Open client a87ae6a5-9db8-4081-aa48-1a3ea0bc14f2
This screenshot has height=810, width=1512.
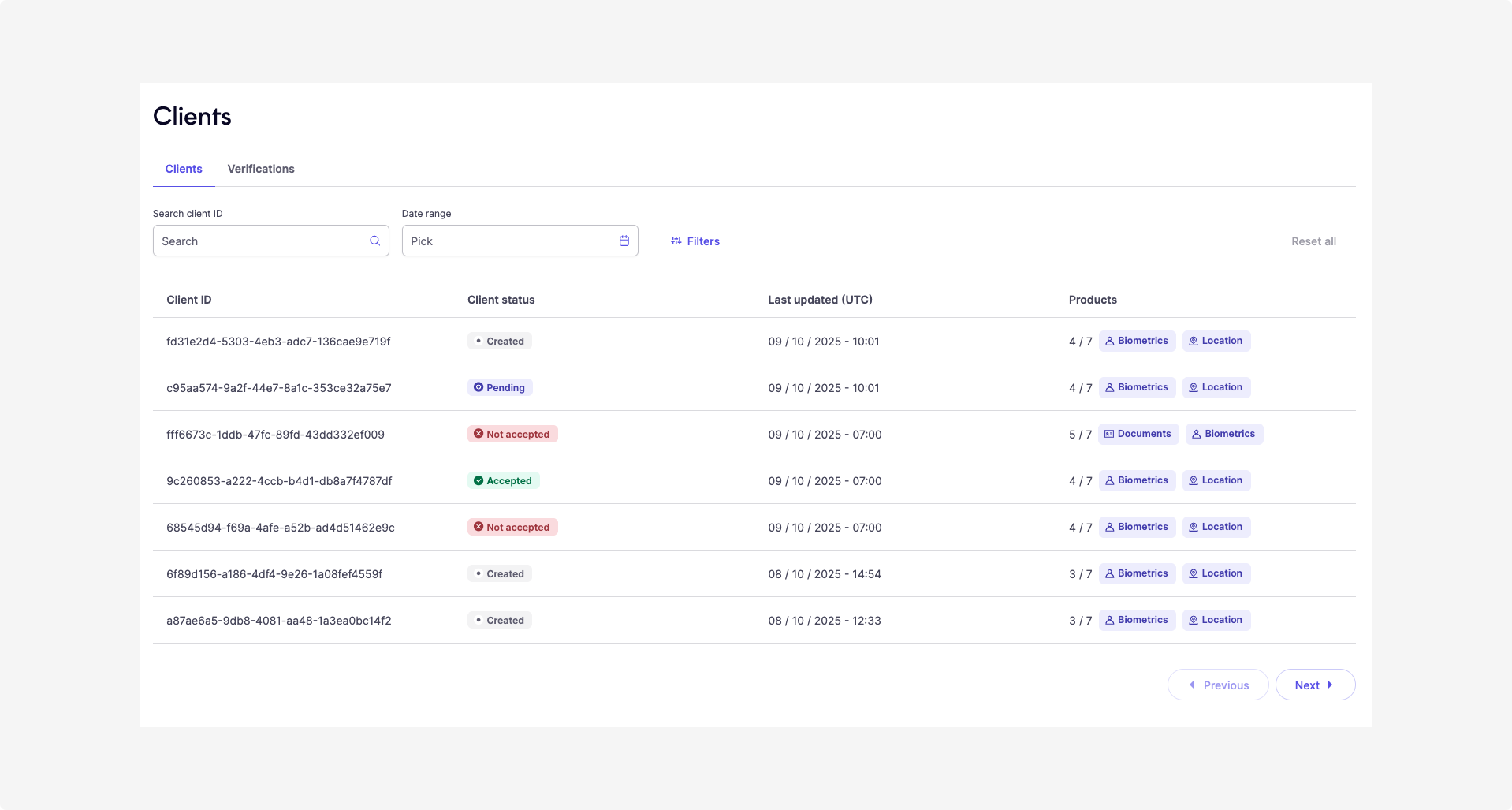click(x=279, y=621)
